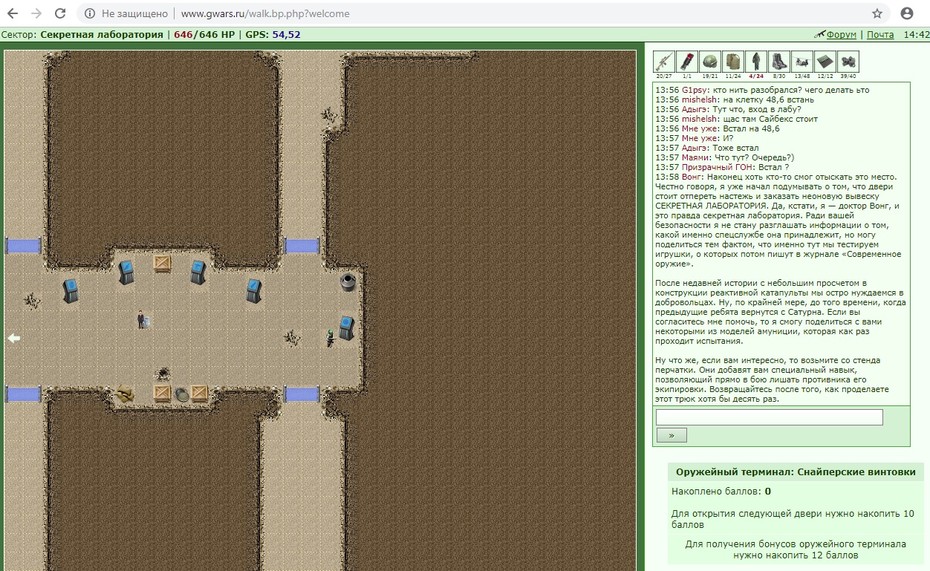Reload the page with refresh icon
930x571 pixels.
coord(60,13)
